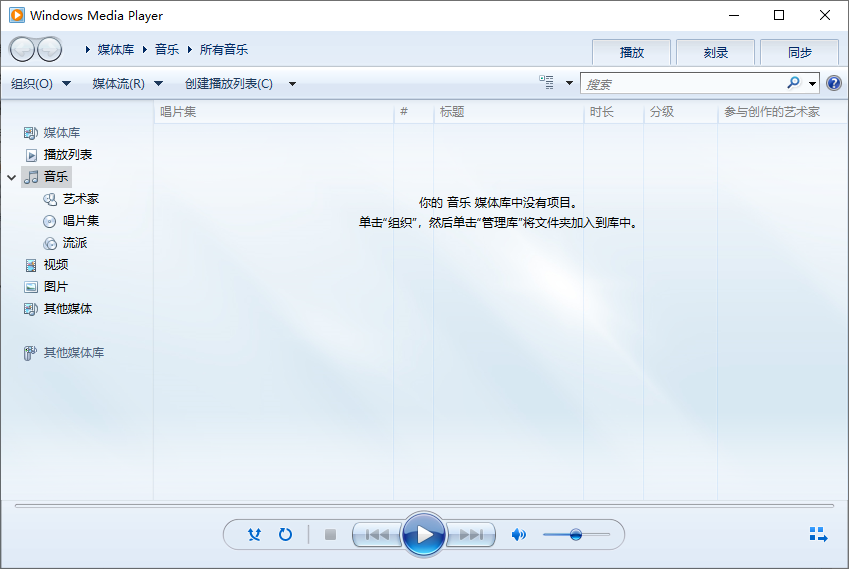Image resolution: width=849 pixels, height=569 pixels.
Task: Sort by 分级 column header
Action: (x=681, y=112)
